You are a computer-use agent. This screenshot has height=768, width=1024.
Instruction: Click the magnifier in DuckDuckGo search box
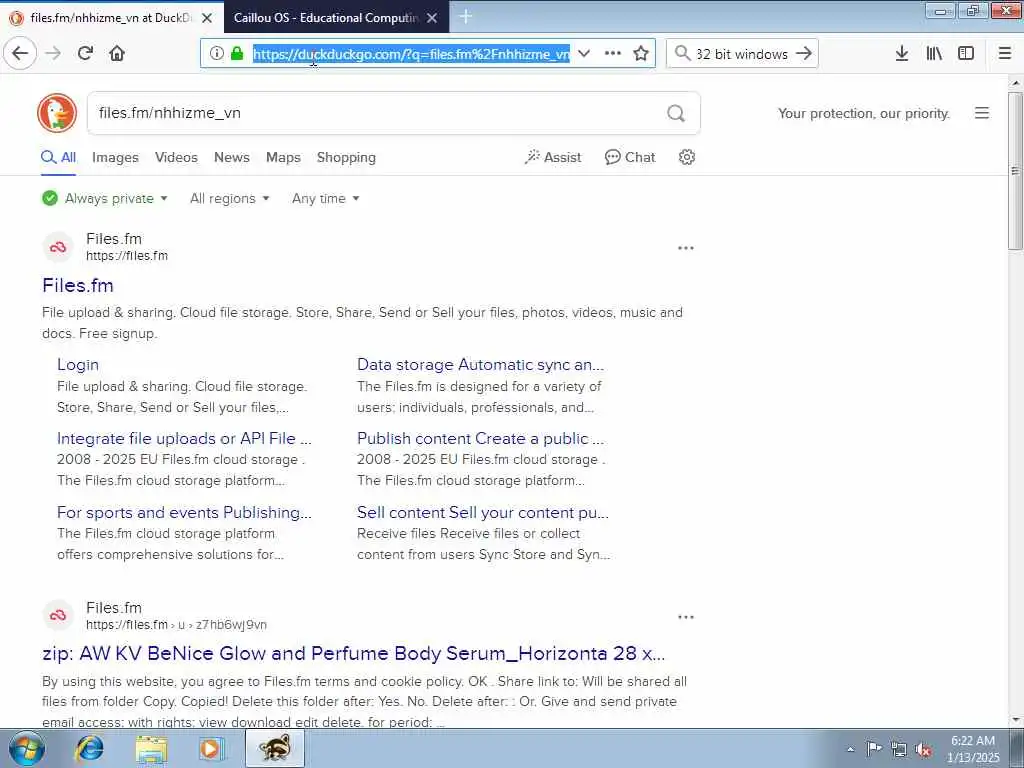pyautogui.click(x=676, y=114)
